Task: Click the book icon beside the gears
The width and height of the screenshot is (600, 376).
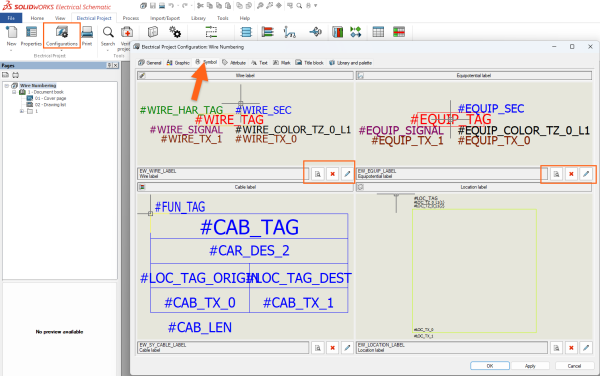Action: [x=153, y=32]
